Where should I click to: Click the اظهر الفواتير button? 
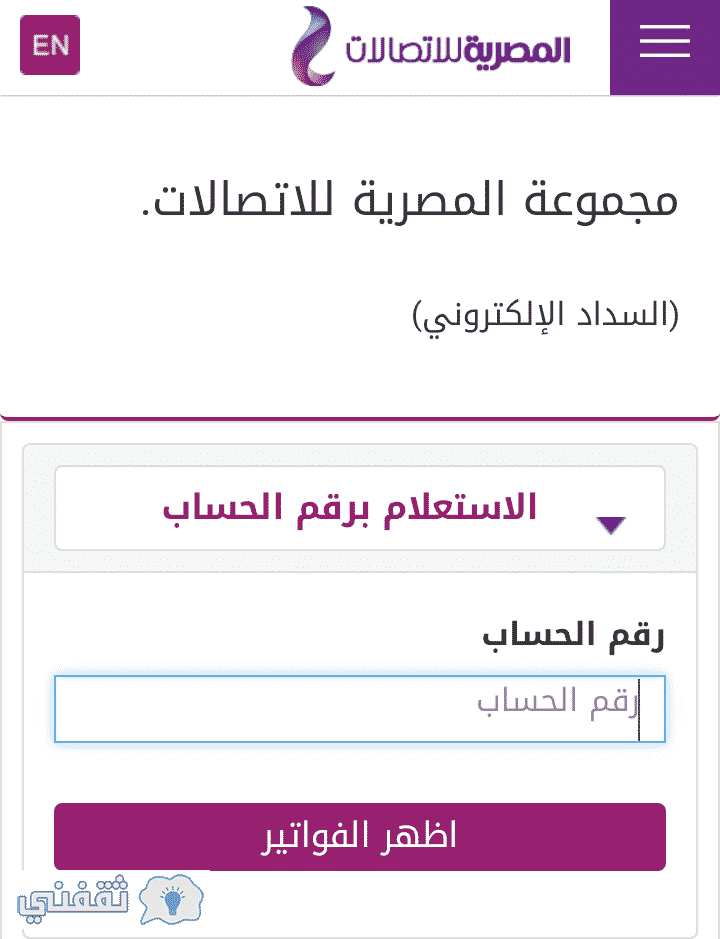point(360,837)
